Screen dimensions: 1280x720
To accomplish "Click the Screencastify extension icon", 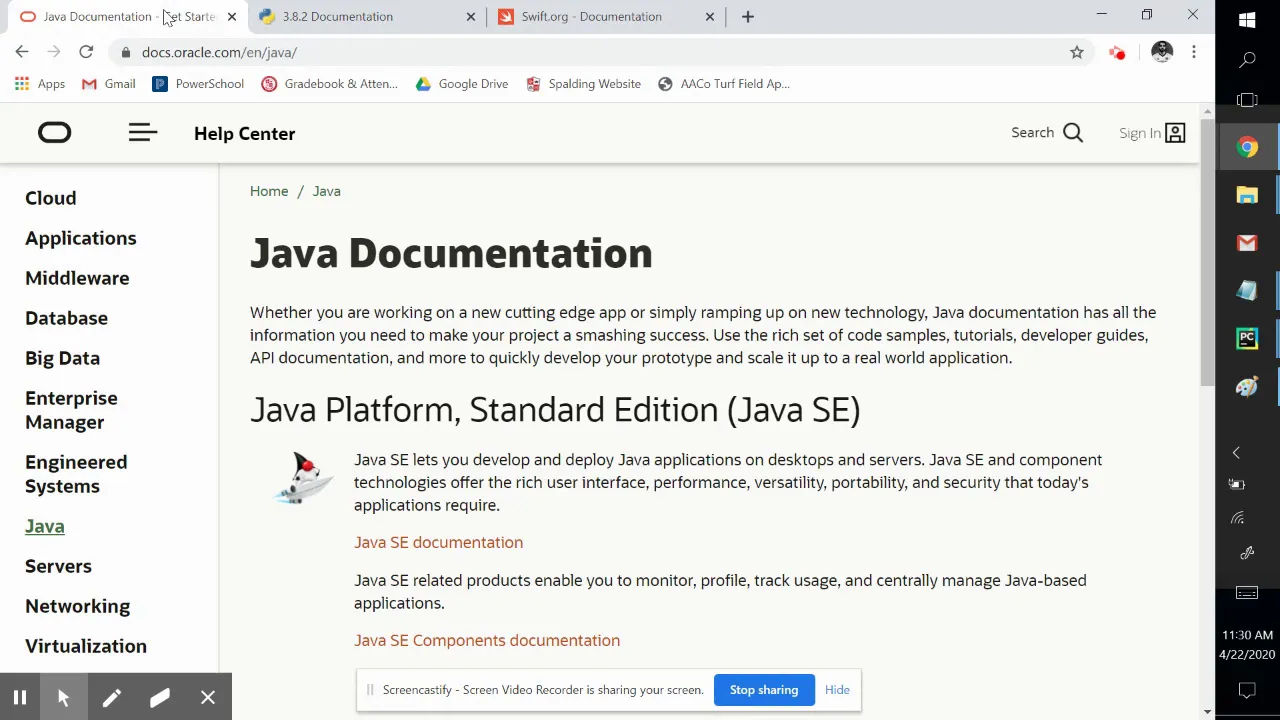I will (x=1117, y=52).
